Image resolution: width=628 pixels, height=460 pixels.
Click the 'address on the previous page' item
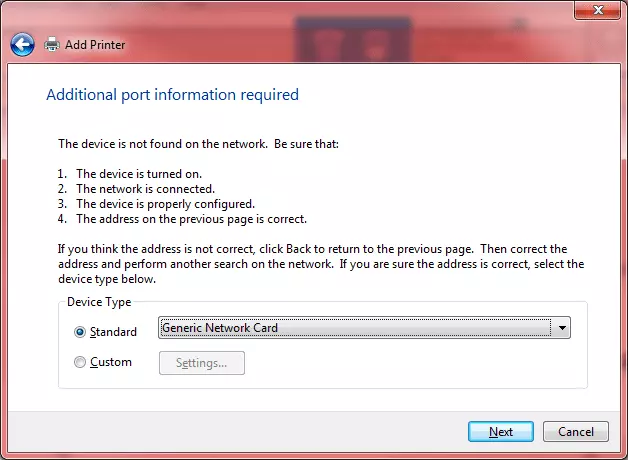[190, 218]
